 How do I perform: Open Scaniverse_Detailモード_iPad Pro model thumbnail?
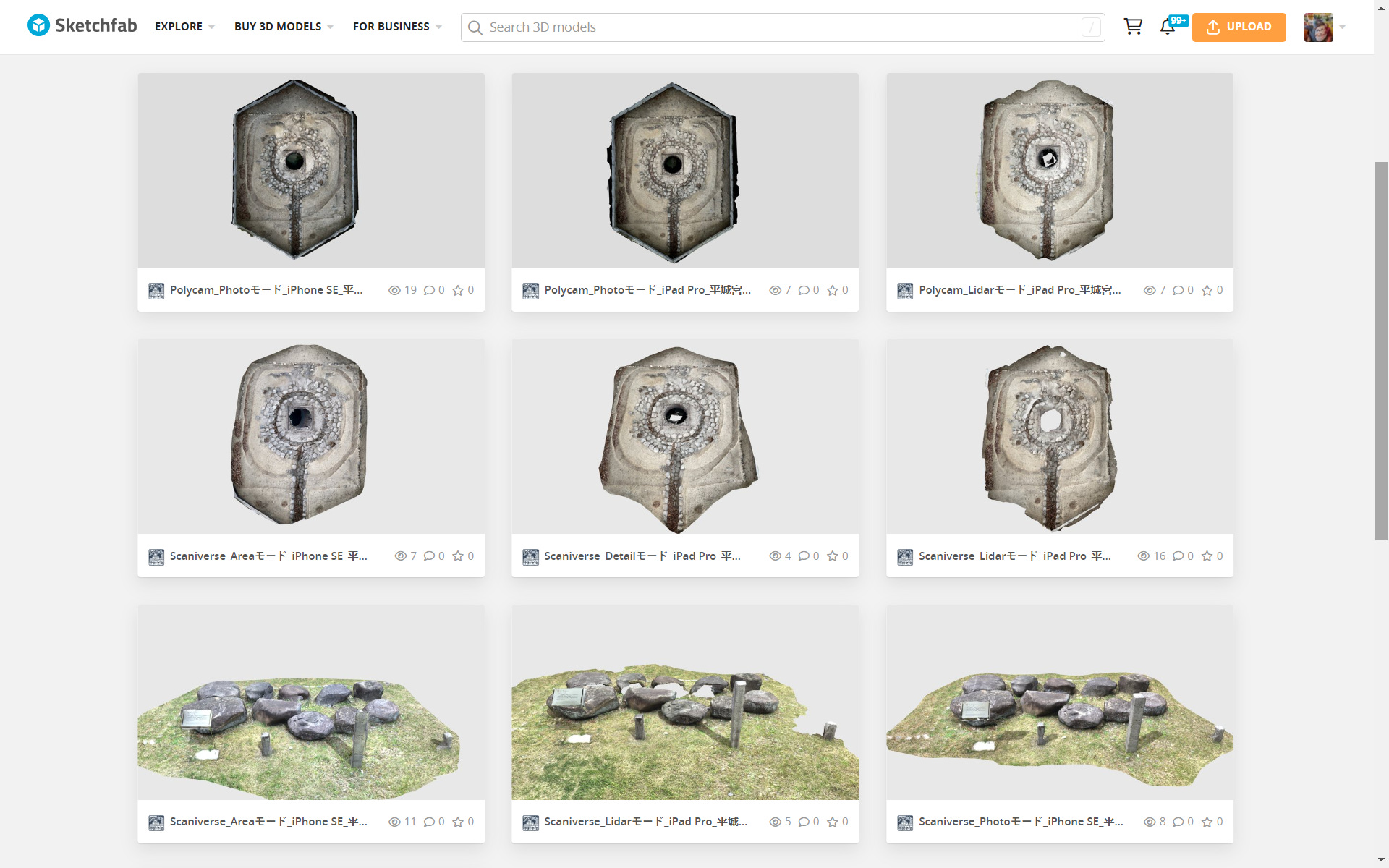click(685, 436)
